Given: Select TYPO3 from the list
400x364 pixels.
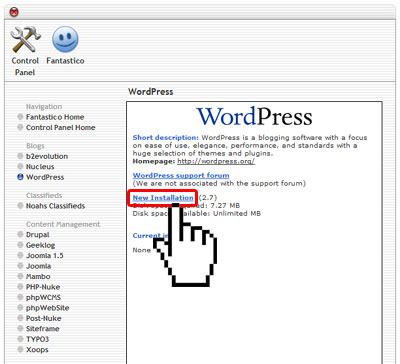Looking at the screenshot, I should 37,339.
